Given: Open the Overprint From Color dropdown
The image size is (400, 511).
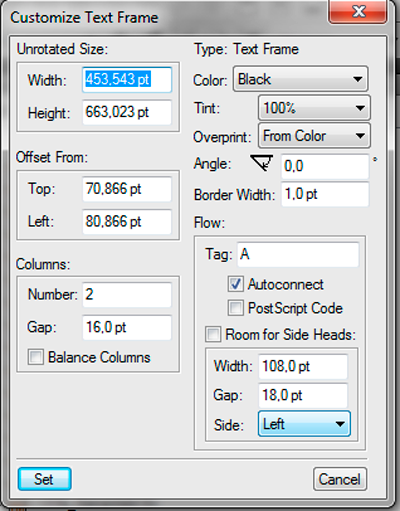Looking at the screenshot, I should tap(314, 136).
